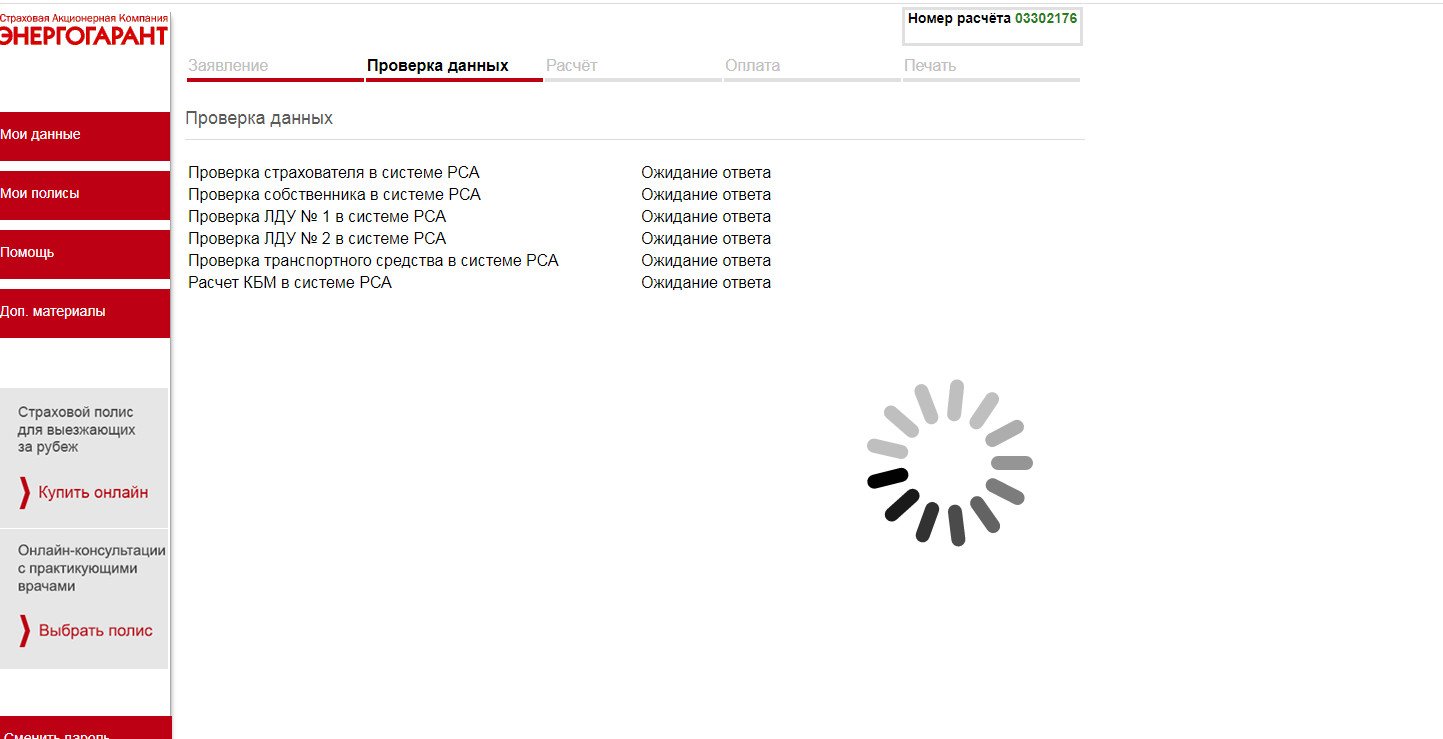Select Доп. материалы in the sidebar
The image size is (1443, 739).
click(x=85, y=312)
